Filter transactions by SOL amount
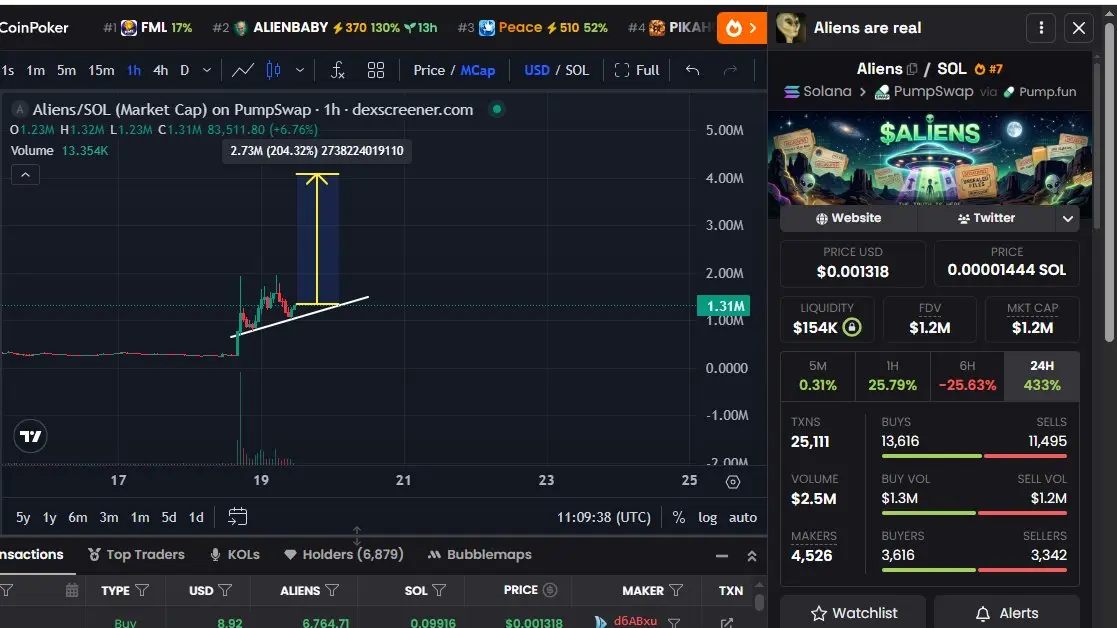The height and width of the screenshot is (628, 1117). point(439,590)
